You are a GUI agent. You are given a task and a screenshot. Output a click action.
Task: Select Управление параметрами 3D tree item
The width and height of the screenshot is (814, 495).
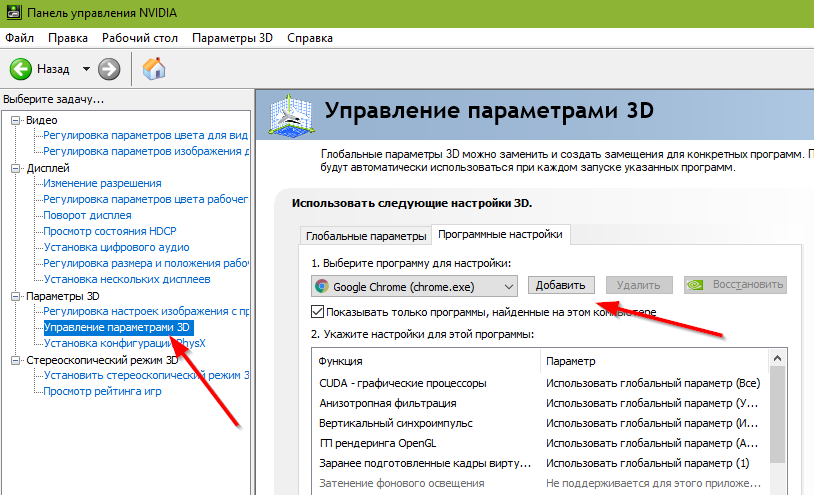coord(118,327)
